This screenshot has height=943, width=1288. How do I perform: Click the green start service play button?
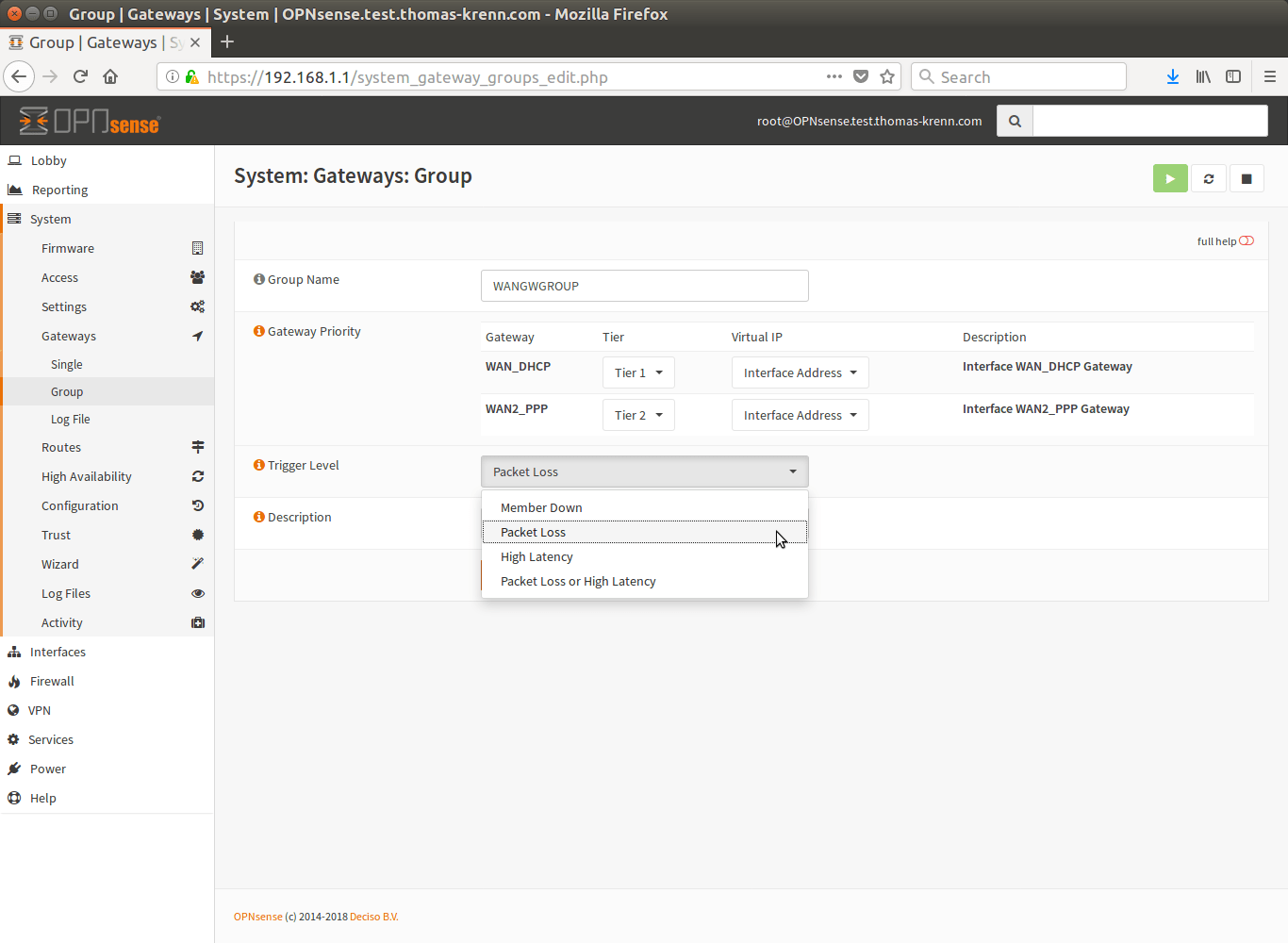(1169, 178)
